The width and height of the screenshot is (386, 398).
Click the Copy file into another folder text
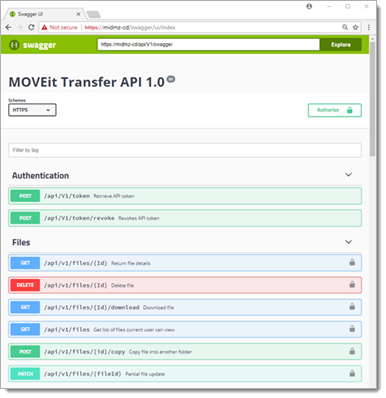click(160, 352)
